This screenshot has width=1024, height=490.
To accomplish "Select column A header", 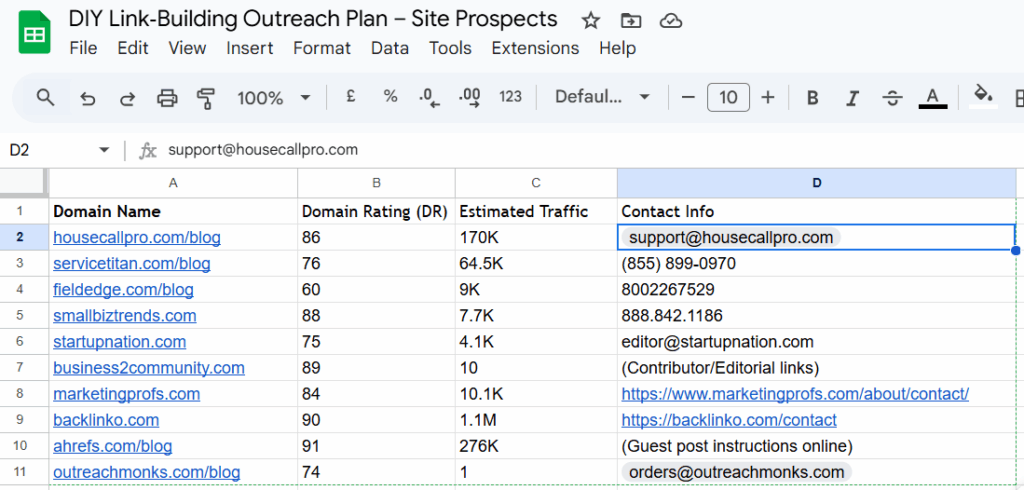I will click(173, 184).
